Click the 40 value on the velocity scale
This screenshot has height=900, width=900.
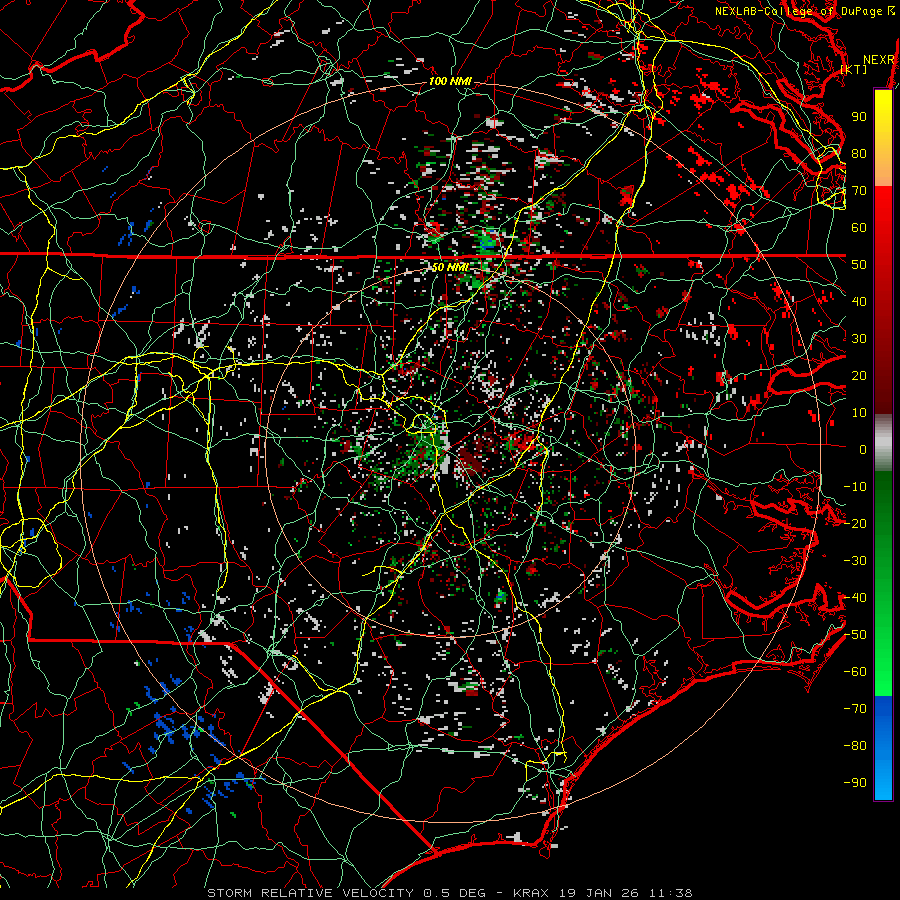[x=859, y=302]
